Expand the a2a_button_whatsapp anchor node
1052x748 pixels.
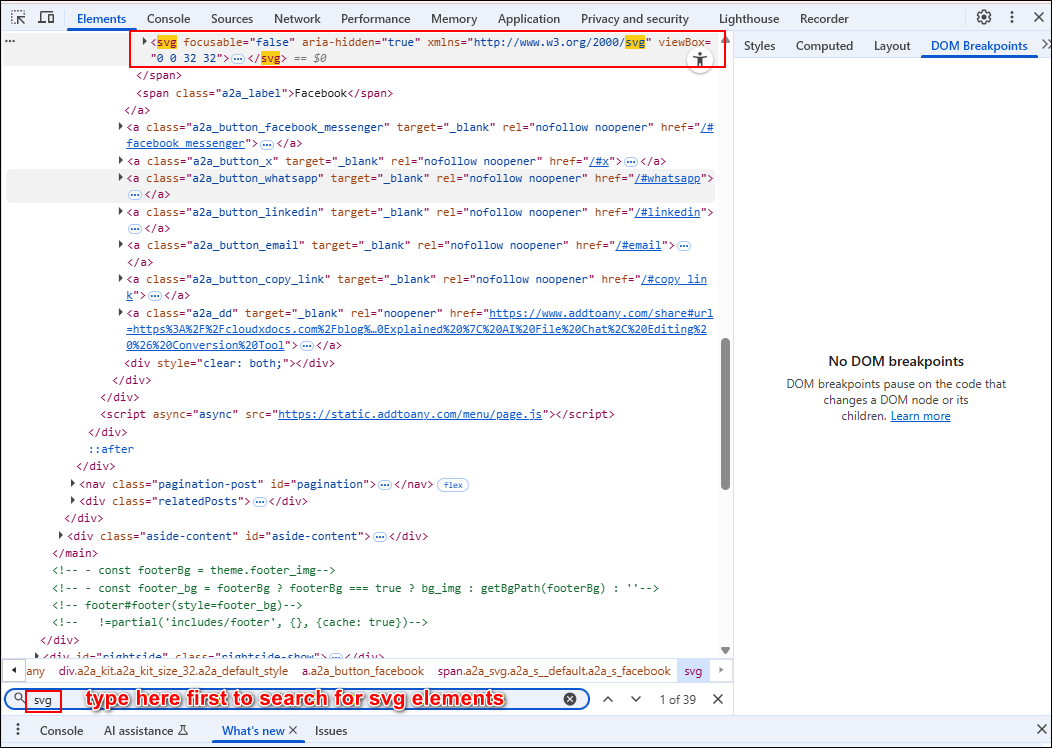tap(121, 178)
